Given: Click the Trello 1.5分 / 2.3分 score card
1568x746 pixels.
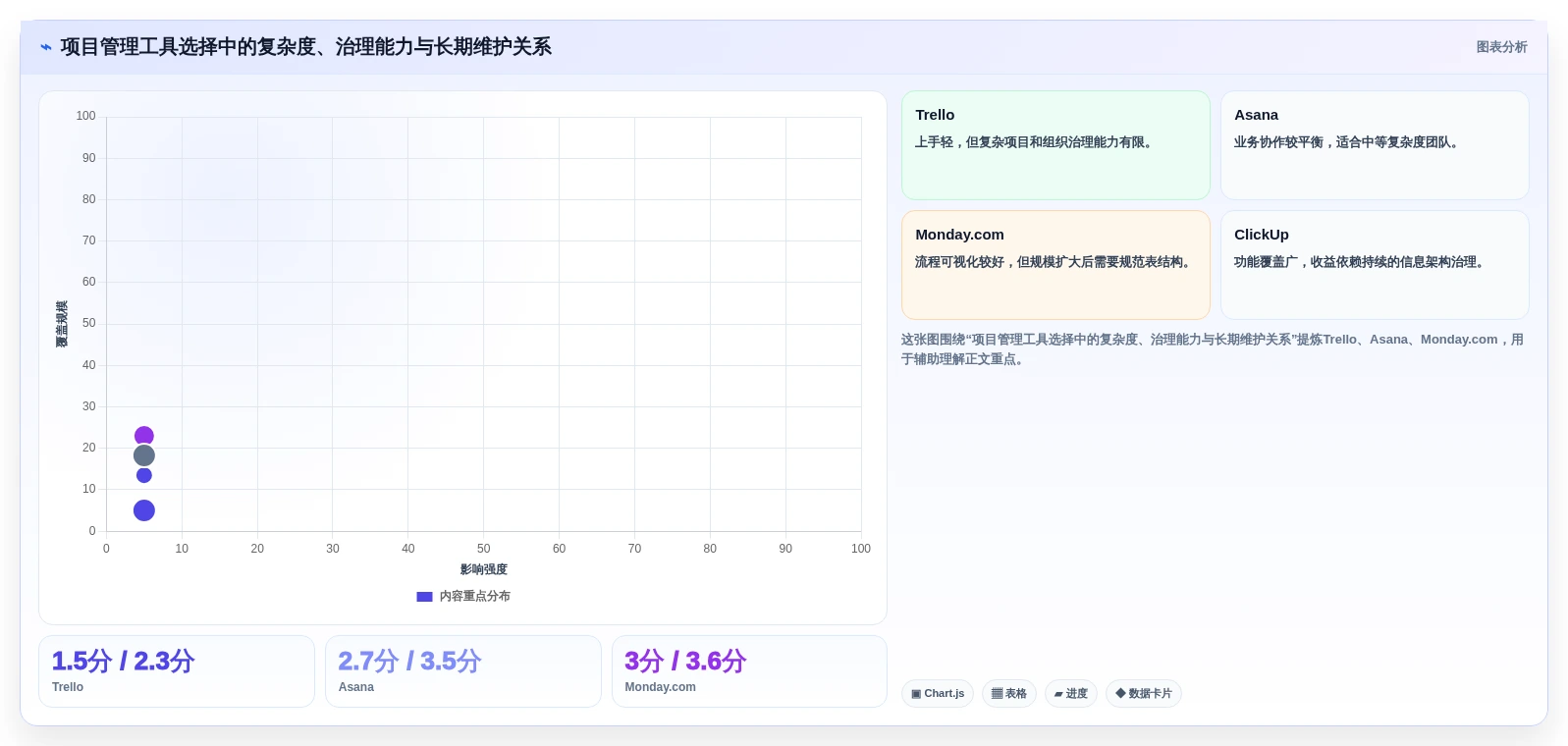Looking at the screenshot, I should click(177, 671).
